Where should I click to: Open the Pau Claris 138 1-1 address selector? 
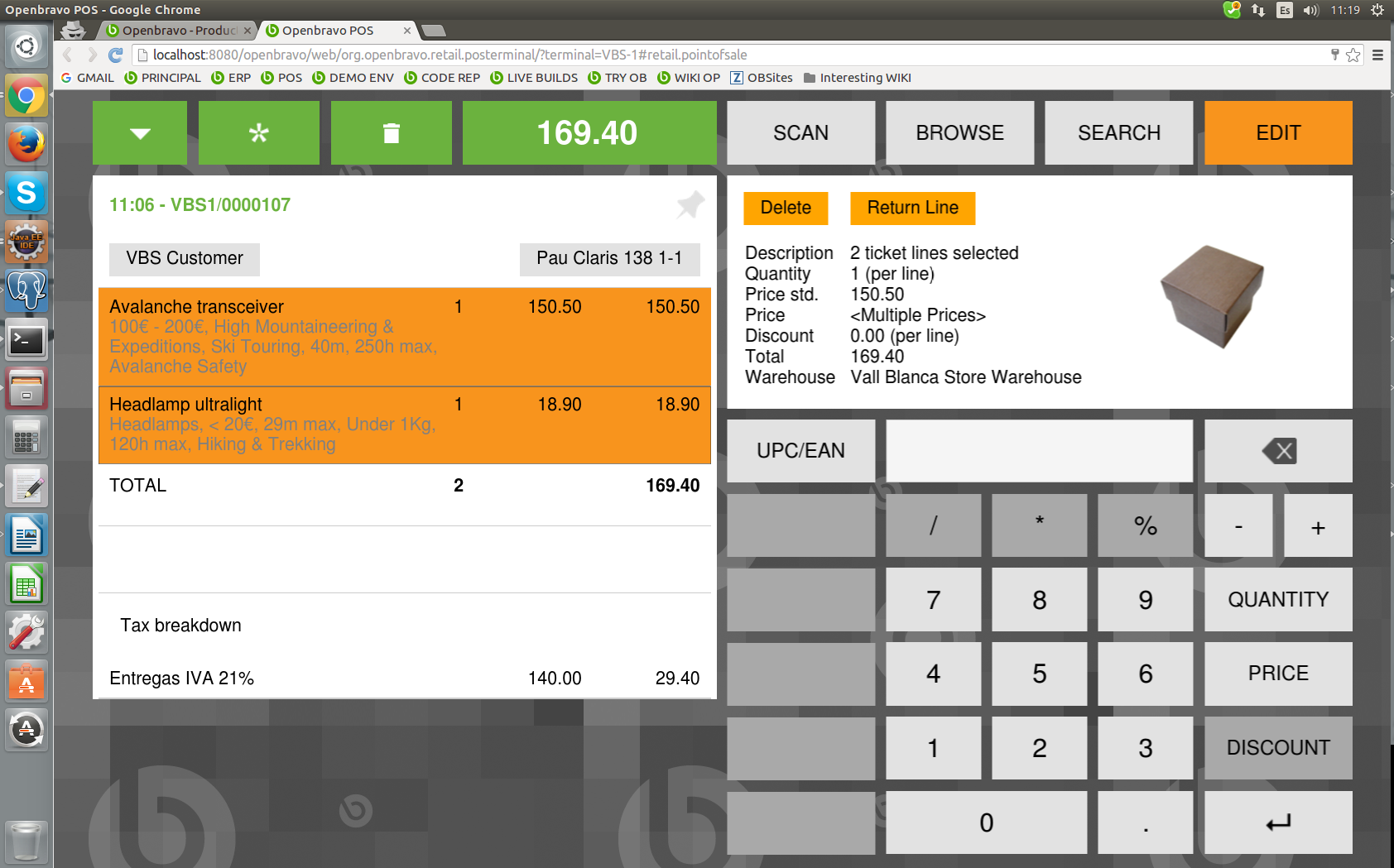coord(609,259)
